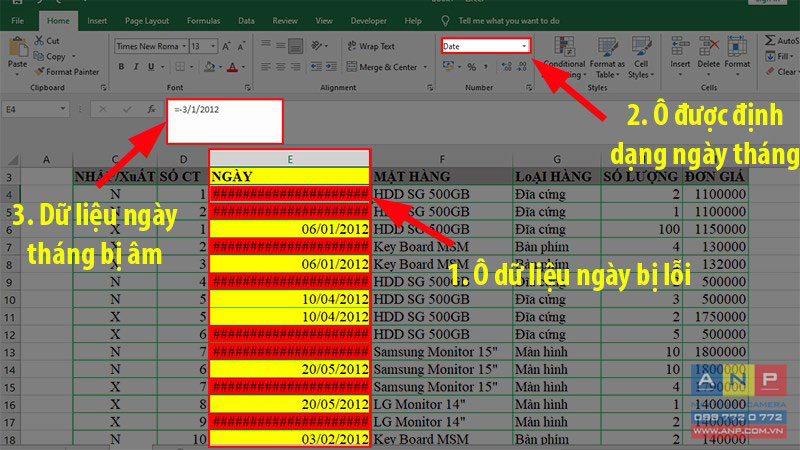The width and height of the screenshot is (800, 450).
Task: Click the Copy icon
Action: [39, 56]
